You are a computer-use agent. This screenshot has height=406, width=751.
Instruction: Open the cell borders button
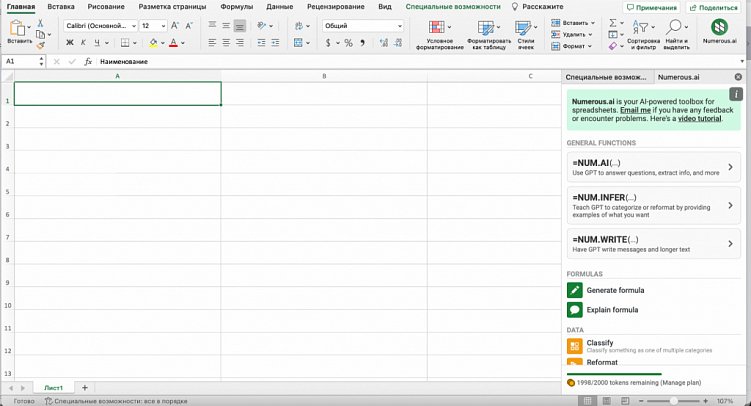click(125, 43)
